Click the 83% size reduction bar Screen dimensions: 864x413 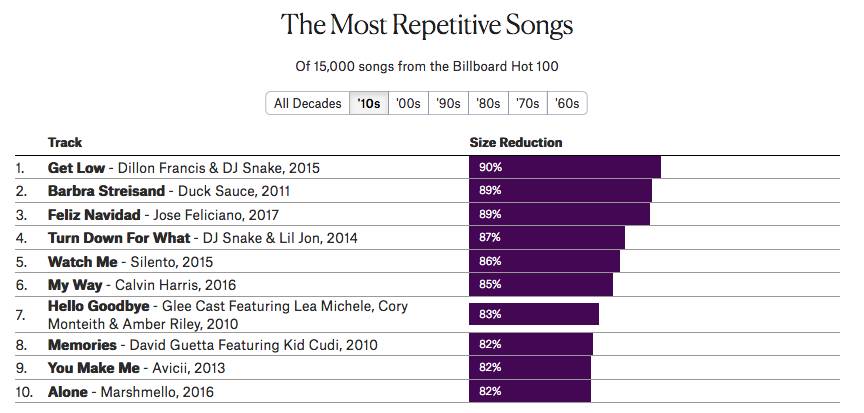pos(534,314)
